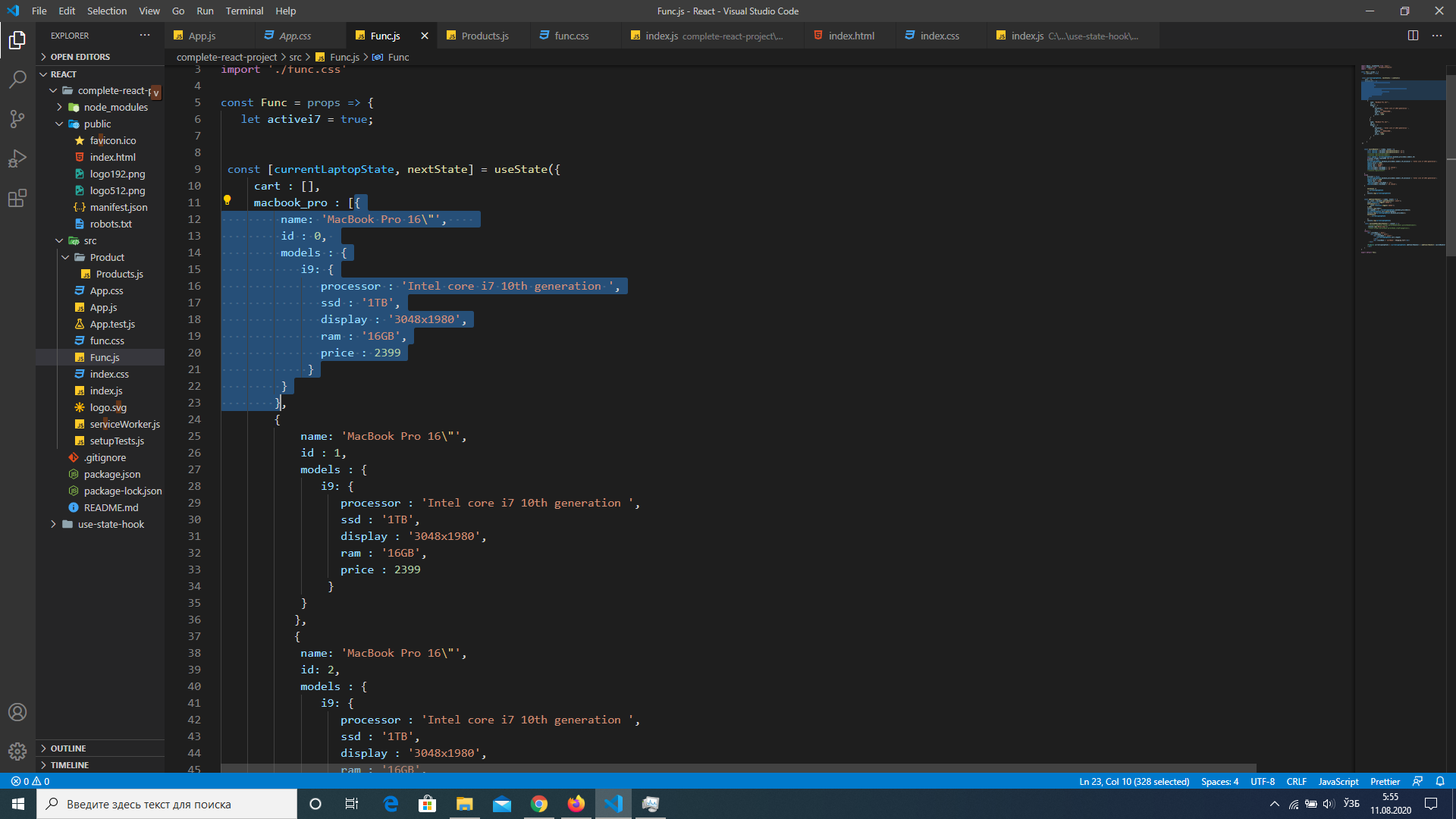Collapse the src folder
Image resolution: width=1456 pixels, height=819 pixels.
[x=100, y=240]
